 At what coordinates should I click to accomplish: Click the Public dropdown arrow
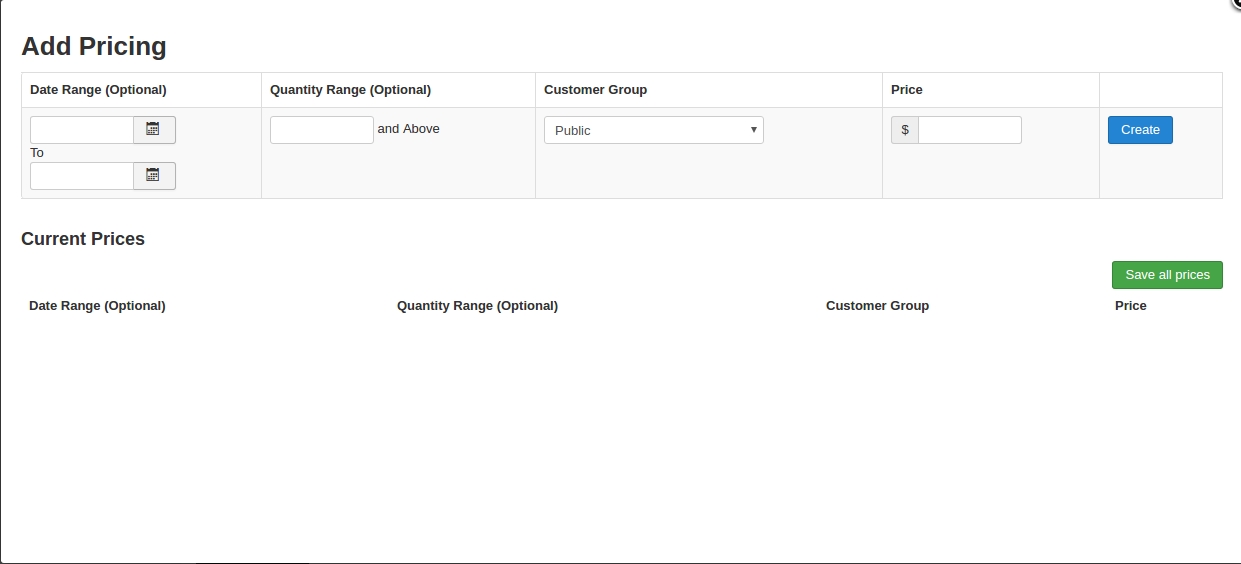(x=753, y=130)
